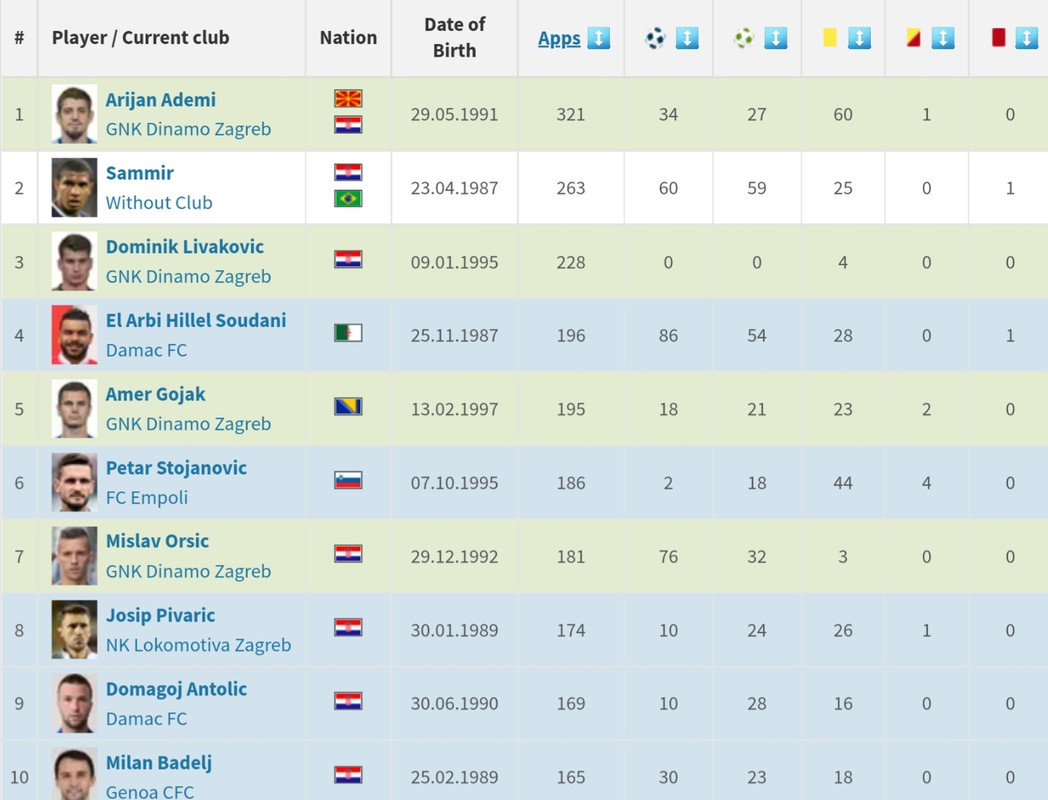Open FC Empoli club link
1048x800 pixels.
tap(147, 498)
